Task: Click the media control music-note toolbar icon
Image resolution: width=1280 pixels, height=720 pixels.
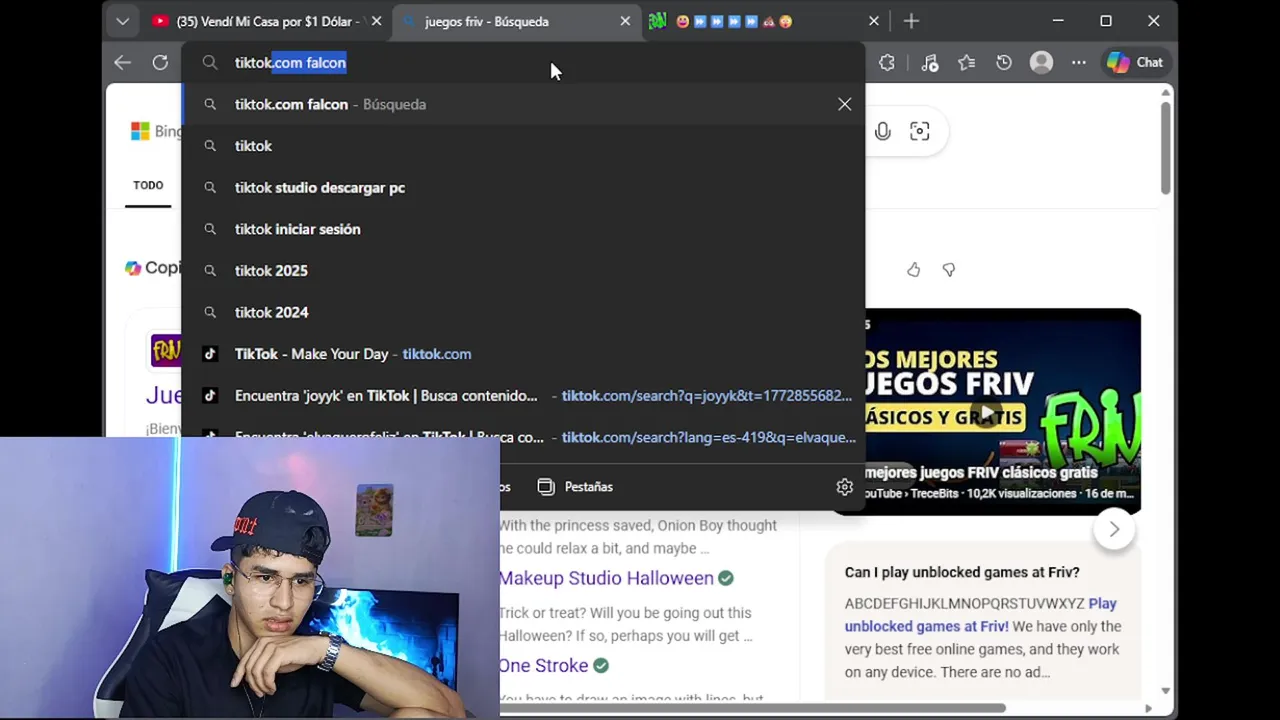Action: pos(930,62)
